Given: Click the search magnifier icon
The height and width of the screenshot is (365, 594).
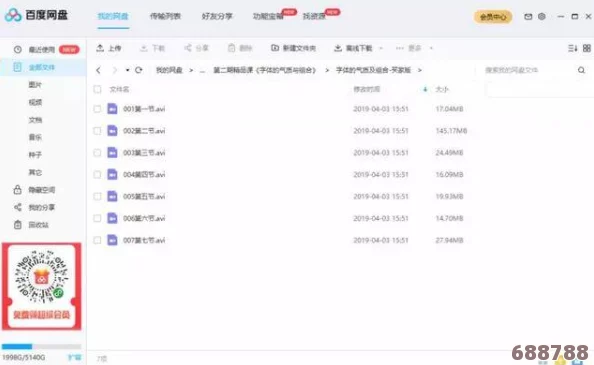Looking at the screenshot, I should pyautogui.click(x=581, y=70).
